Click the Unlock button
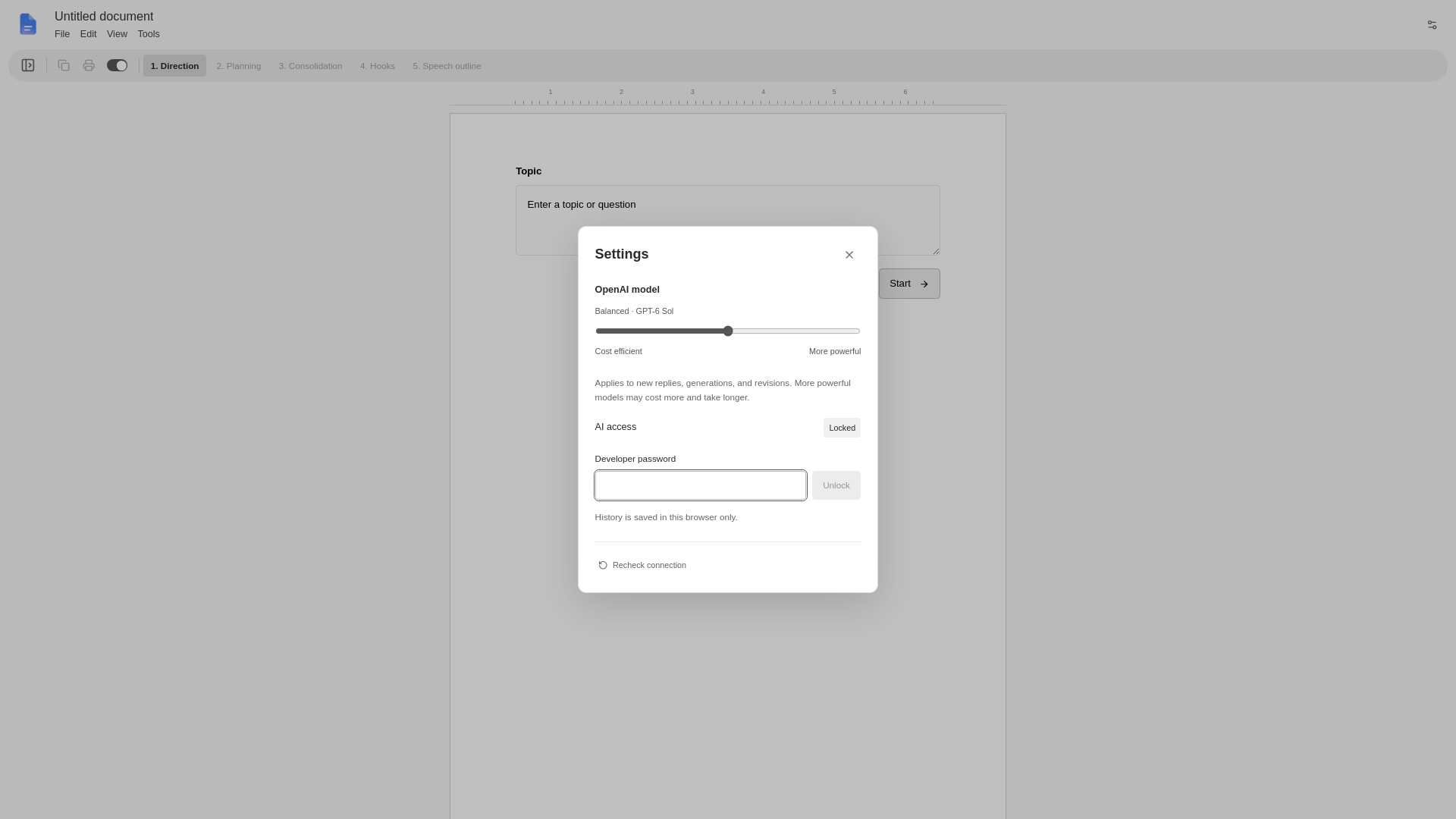1456x819 pixels. (x=836, y=485)
